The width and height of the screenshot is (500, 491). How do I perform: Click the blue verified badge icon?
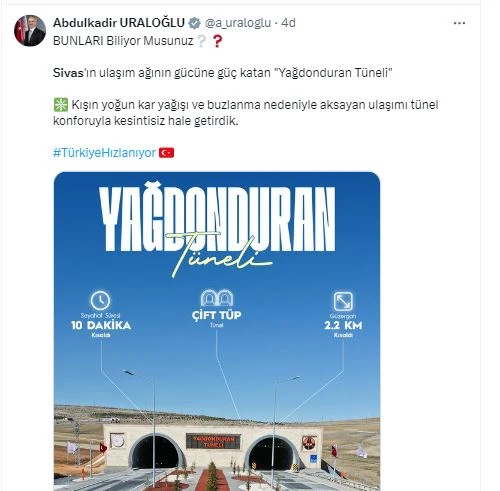coord(194,23)
